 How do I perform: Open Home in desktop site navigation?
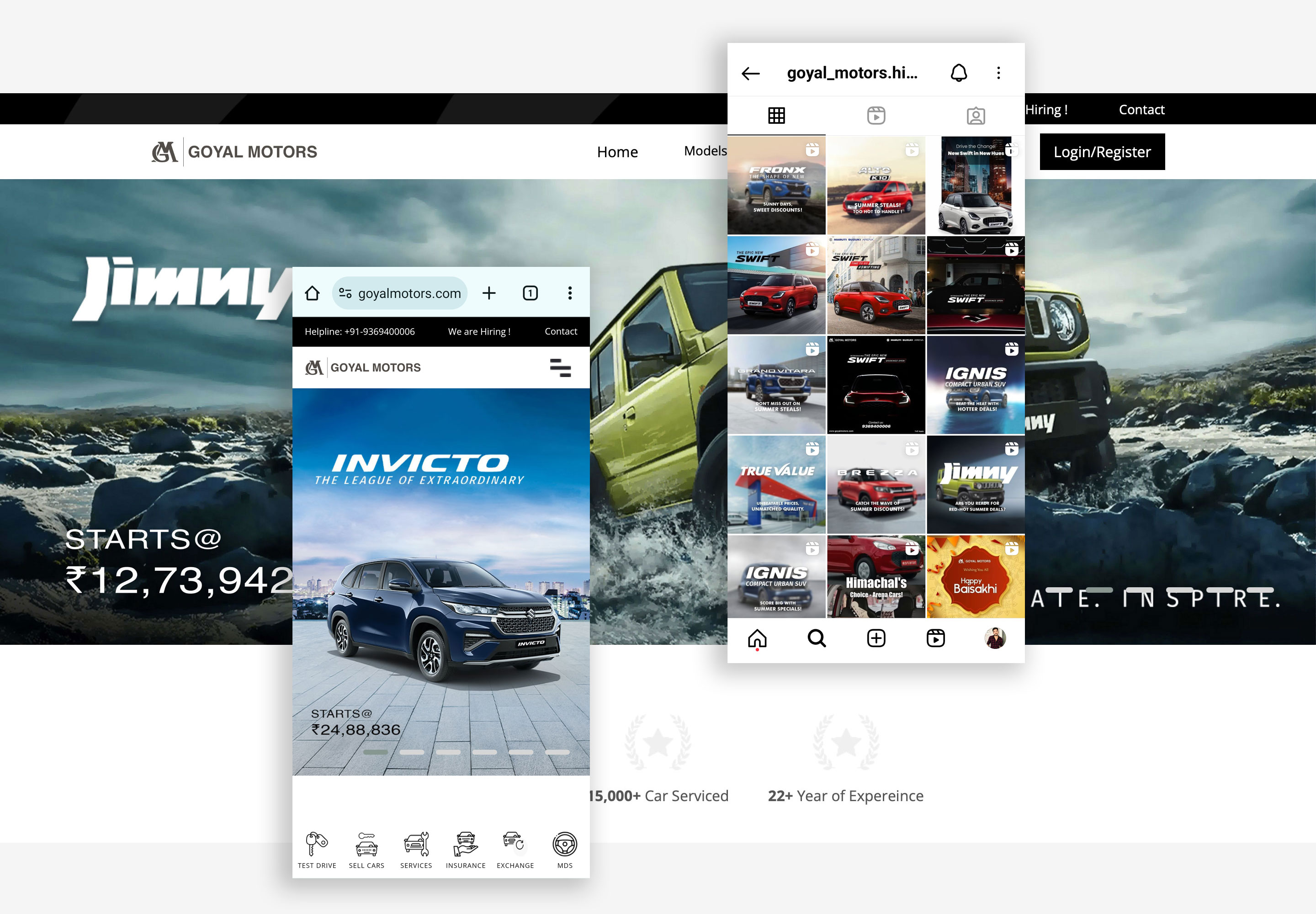(x=617, y=152)
